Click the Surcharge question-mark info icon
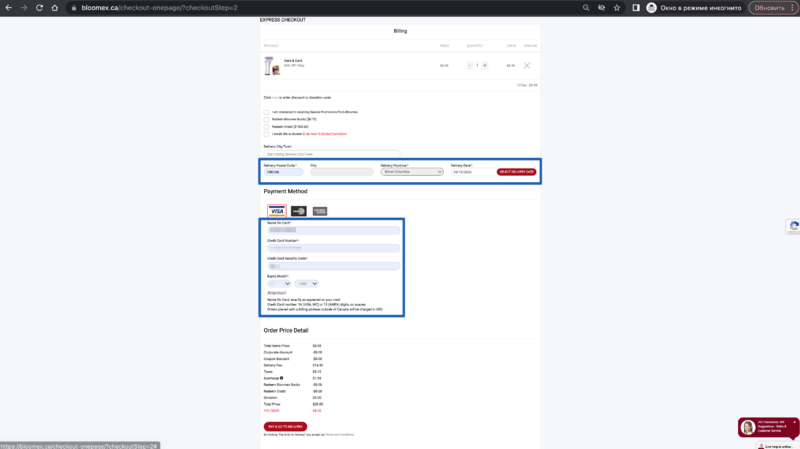The height and width of the screenshot is (449, 800). click(282, 378)
